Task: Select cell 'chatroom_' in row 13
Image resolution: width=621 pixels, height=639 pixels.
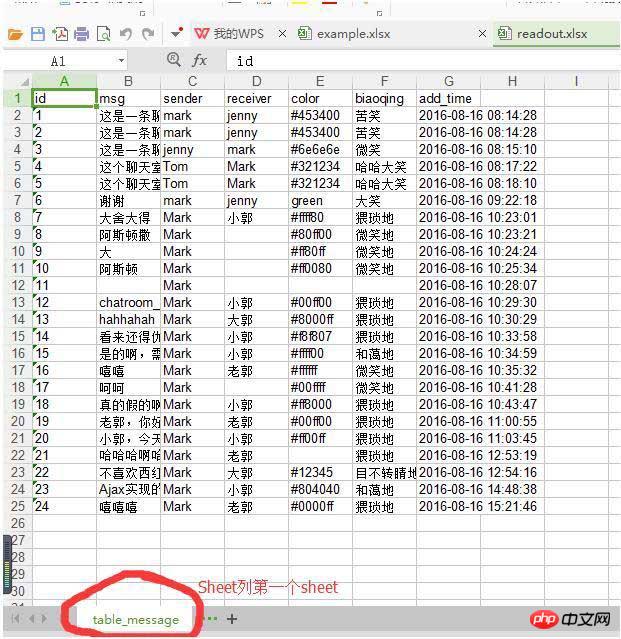Action: (128, 302)
